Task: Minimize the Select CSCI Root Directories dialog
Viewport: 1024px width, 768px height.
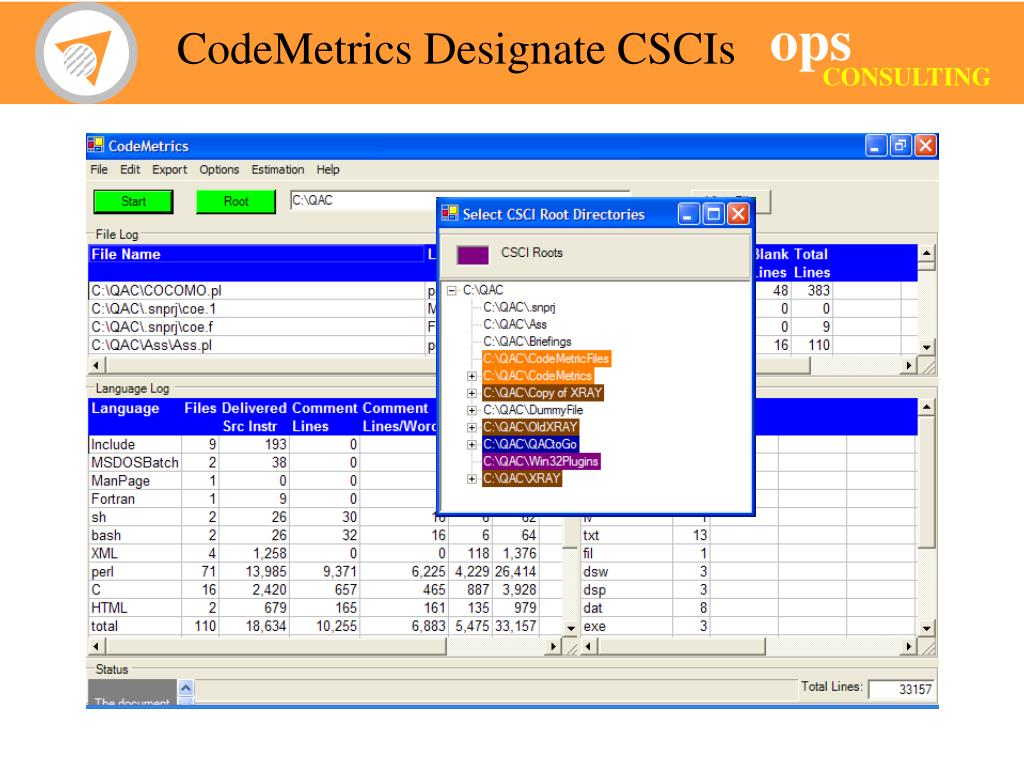Action: coord(688,214)
